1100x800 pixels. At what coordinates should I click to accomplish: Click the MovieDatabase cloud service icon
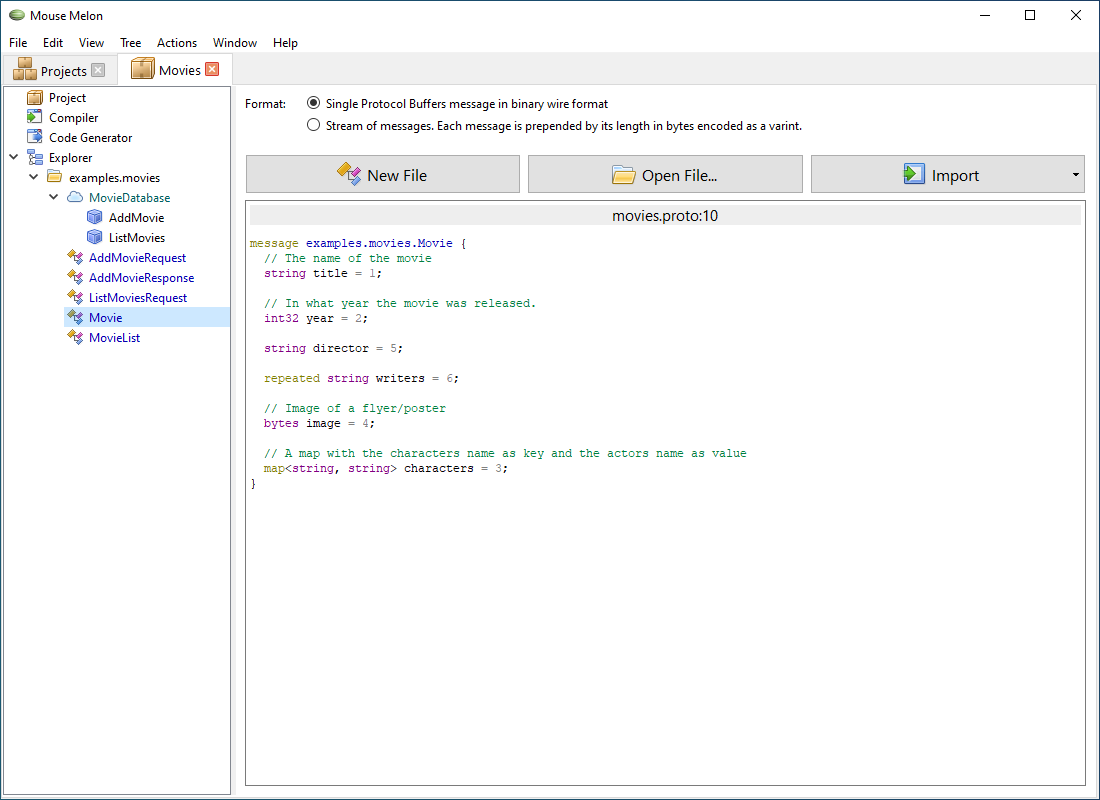pos(74,197)
